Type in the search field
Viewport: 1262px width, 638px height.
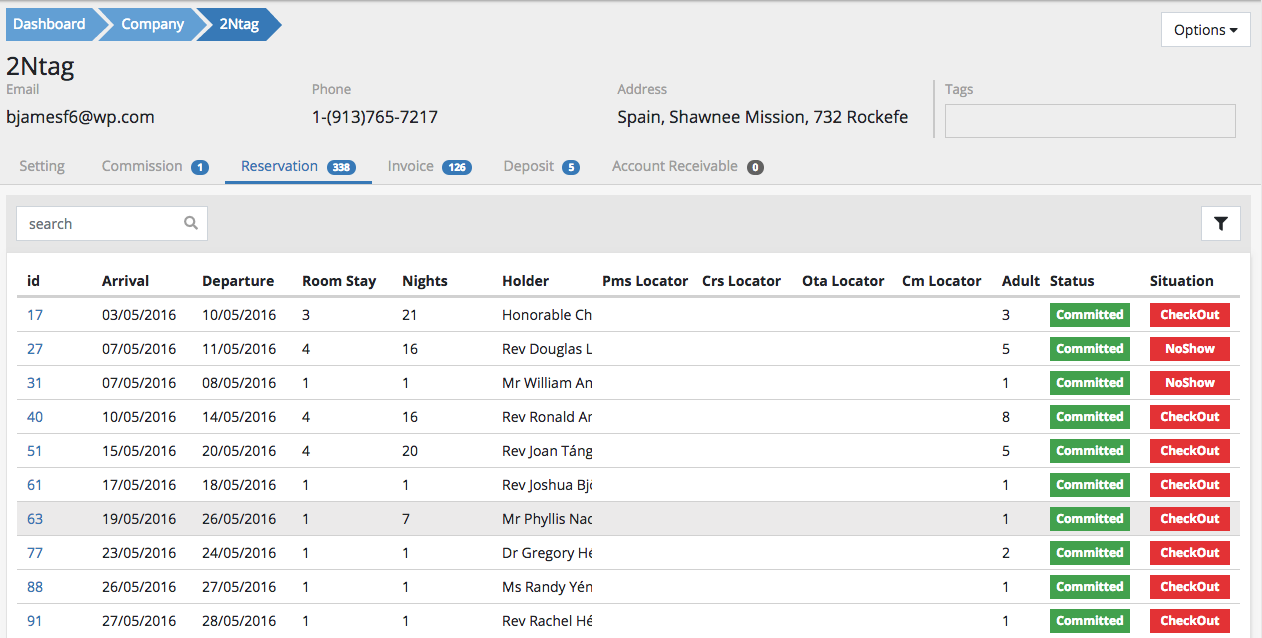100,224
